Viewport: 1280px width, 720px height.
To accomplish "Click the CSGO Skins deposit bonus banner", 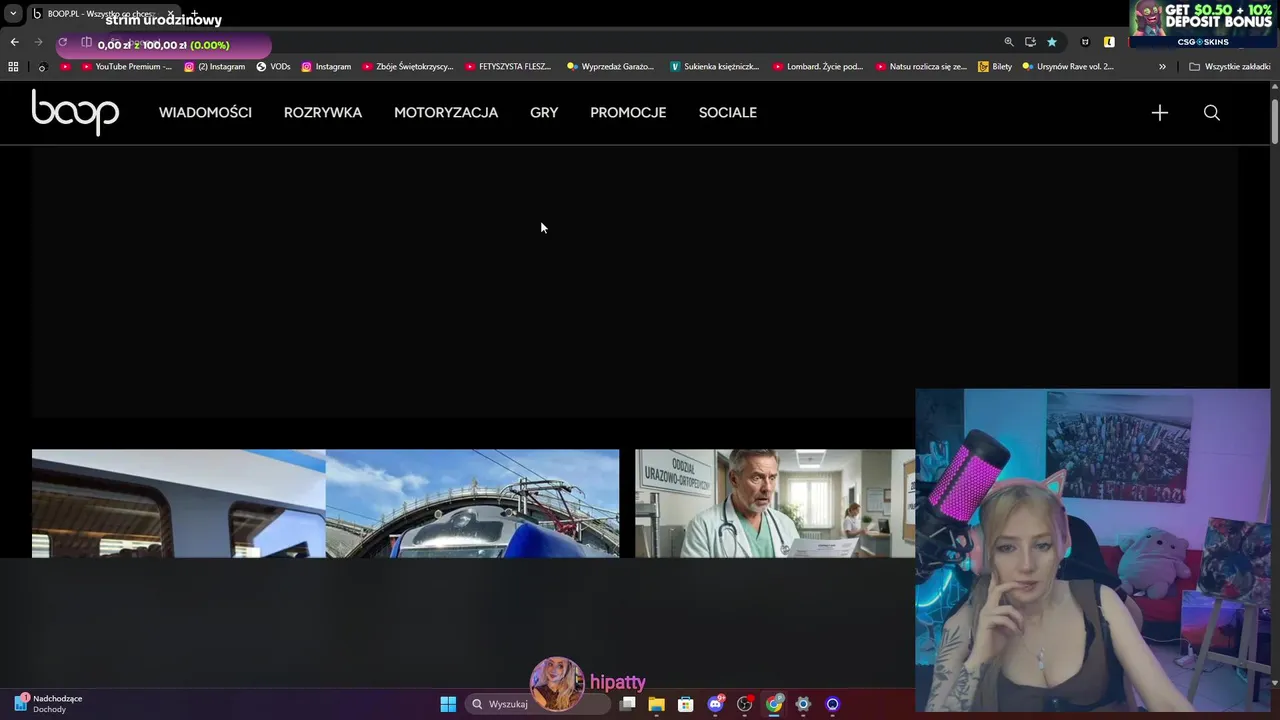I will (1201, 24).
